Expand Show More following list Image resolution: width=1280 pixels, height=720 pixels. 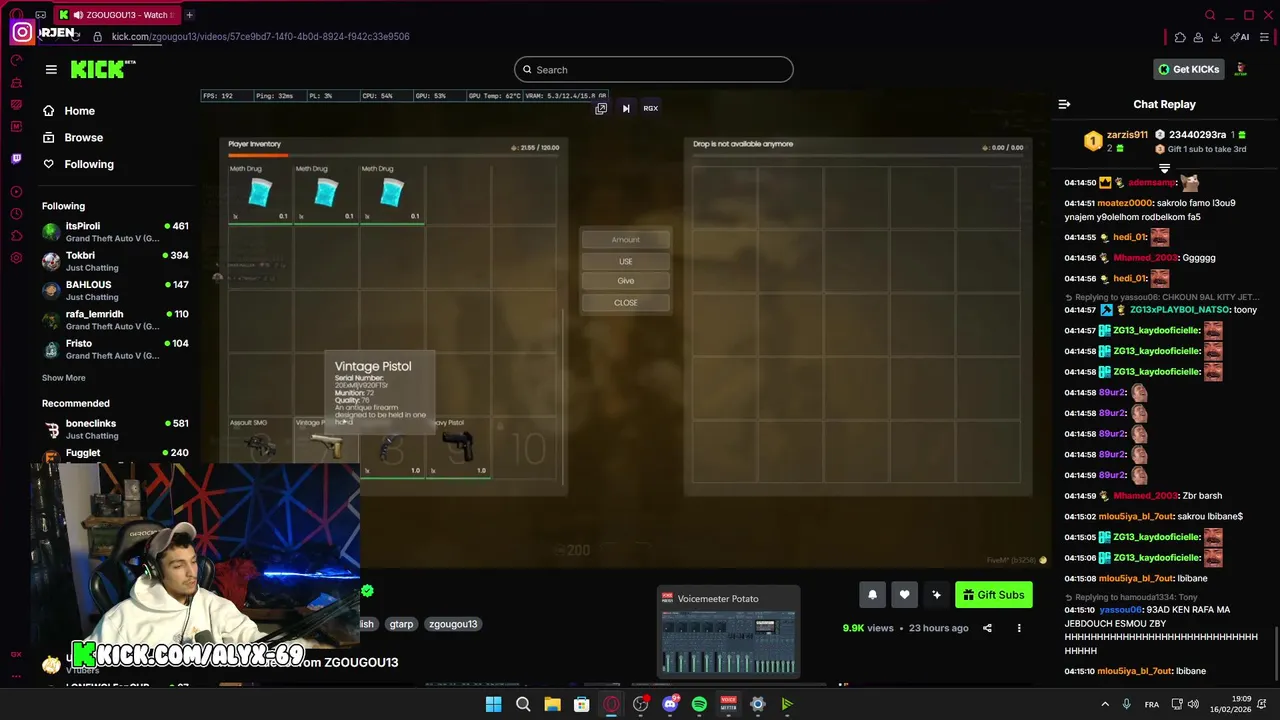(63, 378)
